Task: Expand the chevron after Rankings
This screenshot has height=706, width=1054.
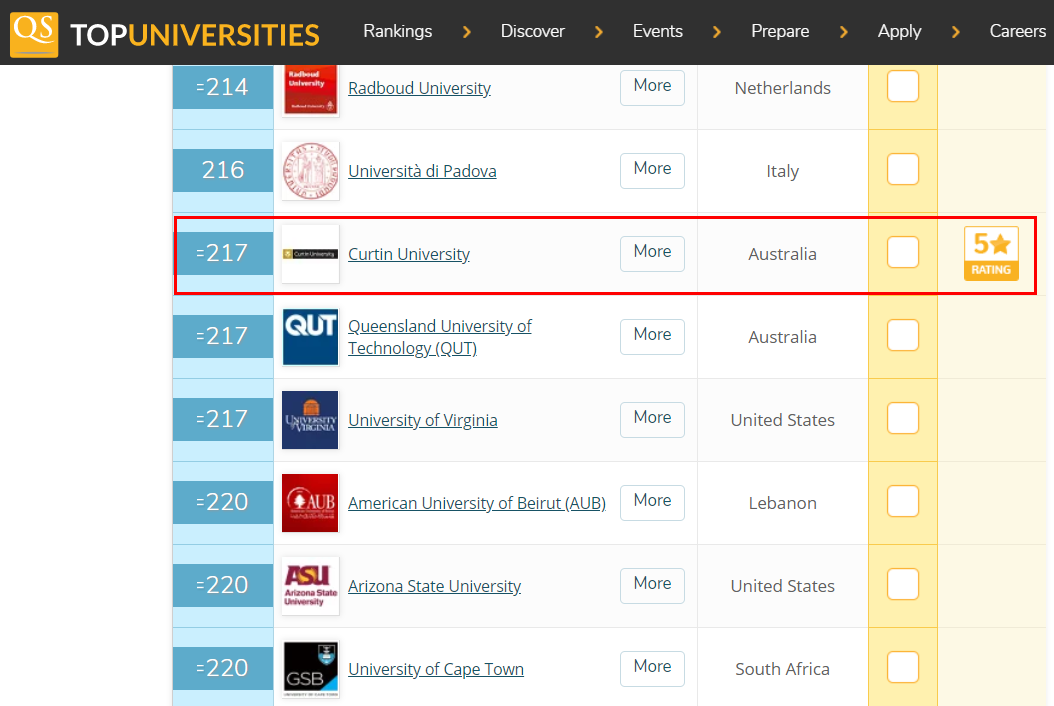Action: (467, 32)
